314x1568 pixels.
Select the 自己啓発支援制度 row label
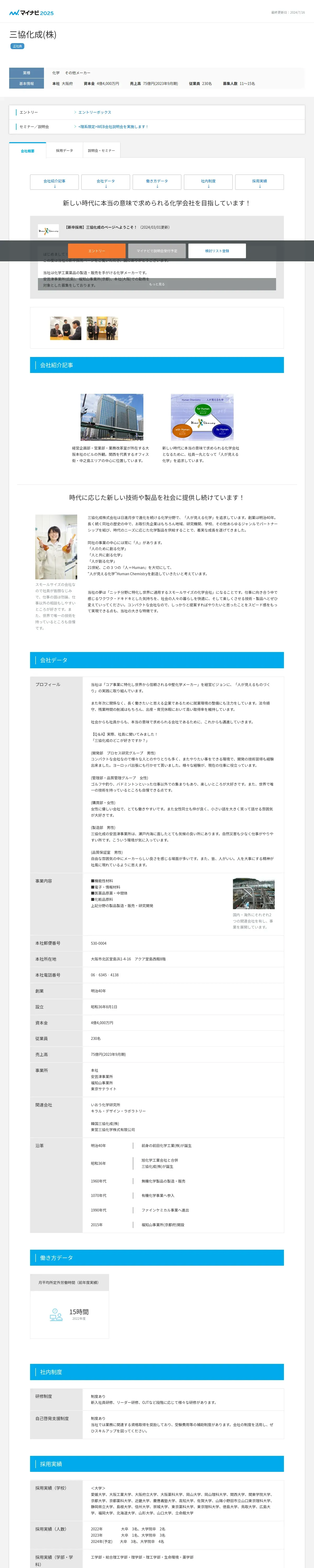(52, 1418)
